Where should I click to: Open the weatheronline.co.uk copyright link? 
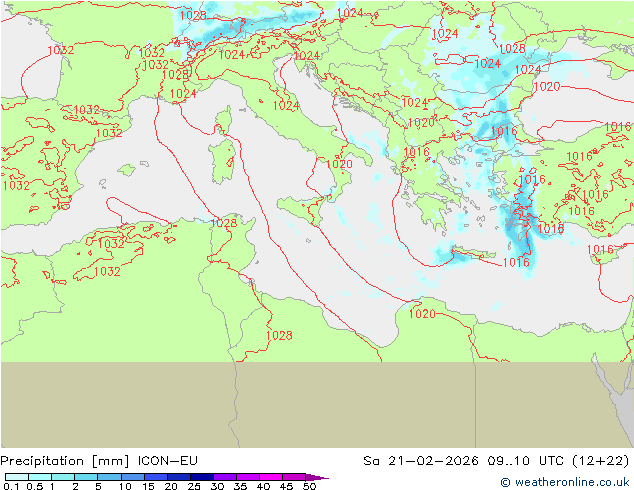[565, 482]
